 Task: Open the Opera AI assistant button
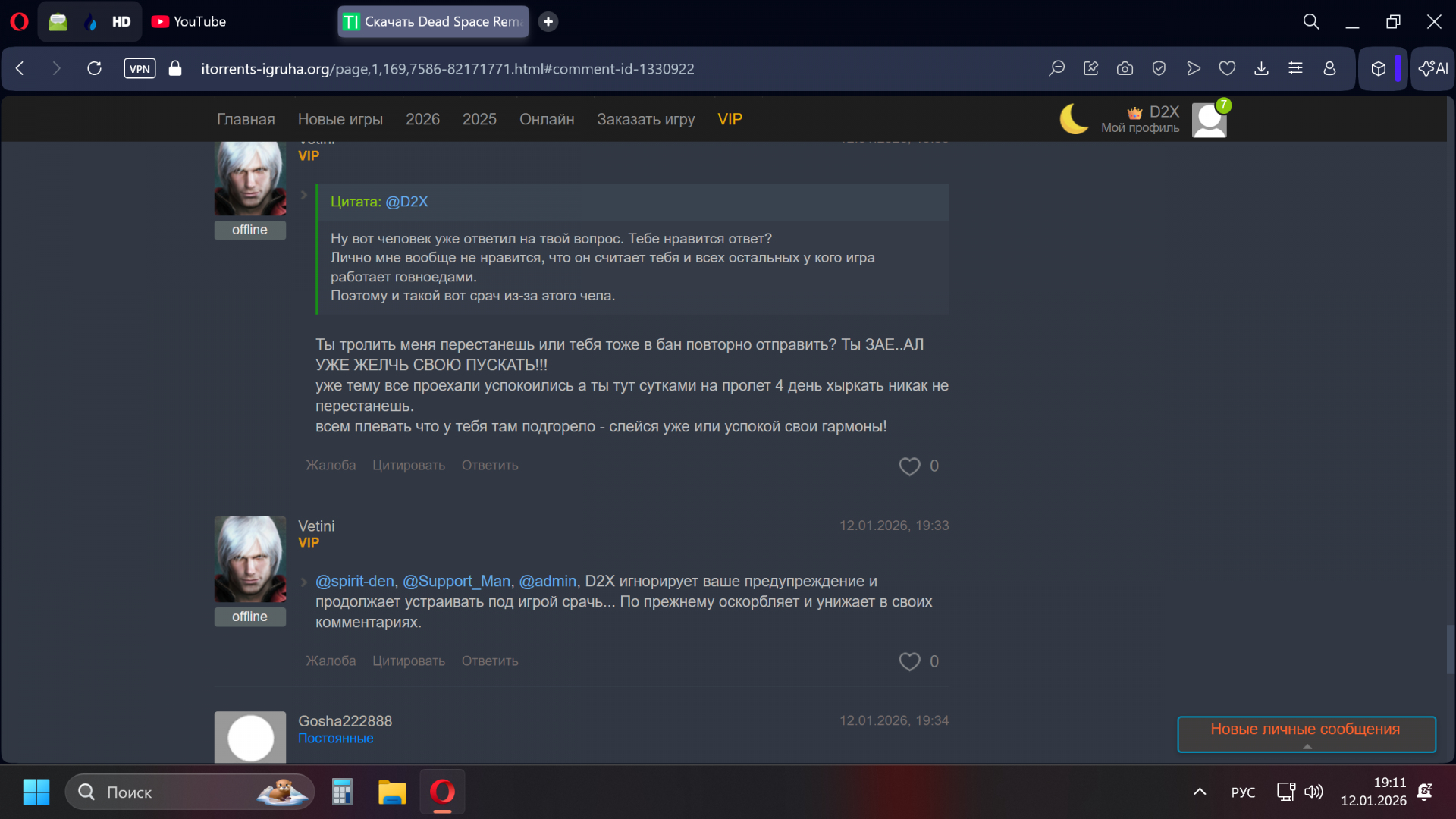coord(1432,69)
